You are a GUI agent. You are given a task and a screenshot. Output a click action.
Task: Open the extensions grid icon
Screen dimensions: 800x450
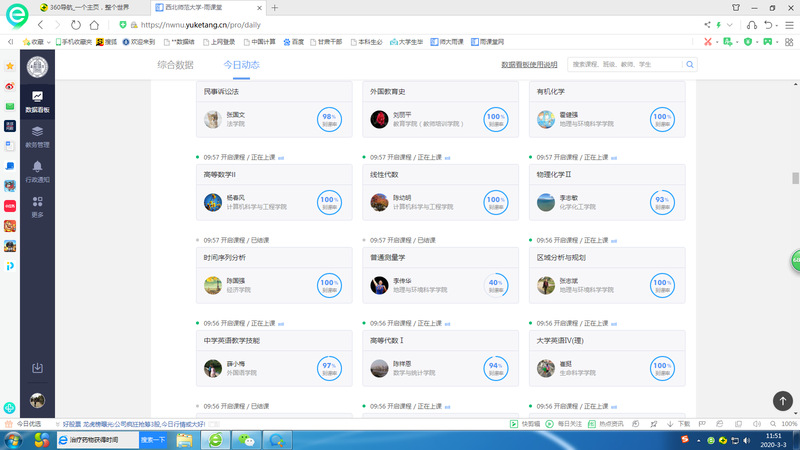point(789,42)
